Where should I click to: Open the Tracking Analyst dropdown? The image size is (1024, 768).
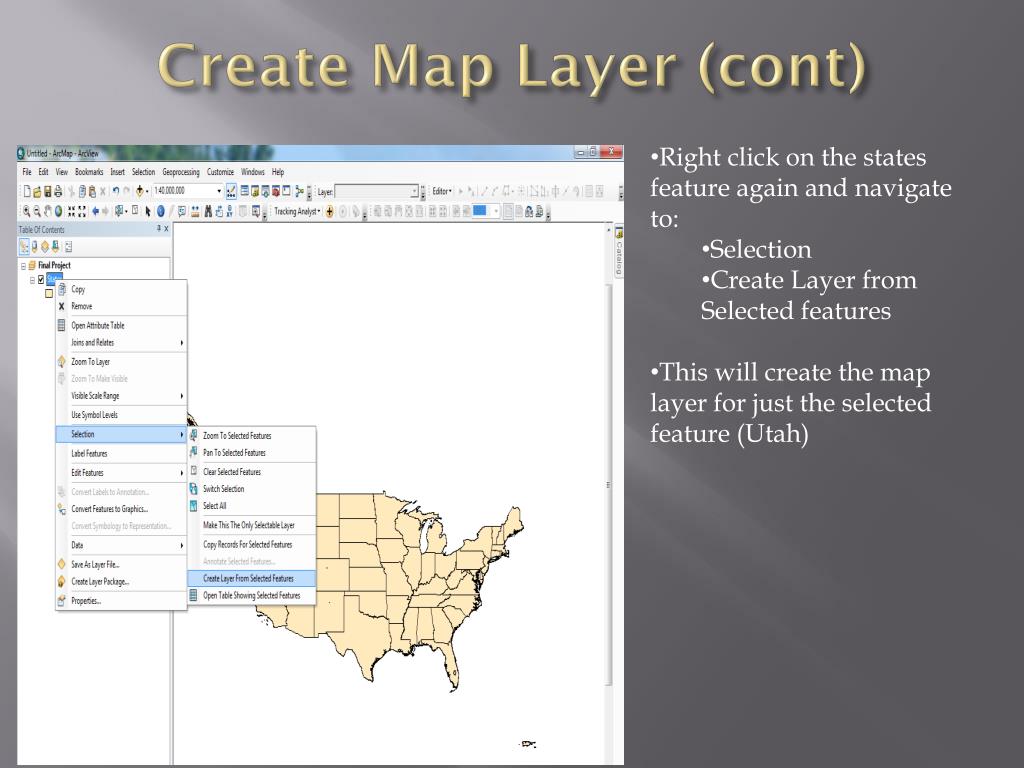point(297,211)
